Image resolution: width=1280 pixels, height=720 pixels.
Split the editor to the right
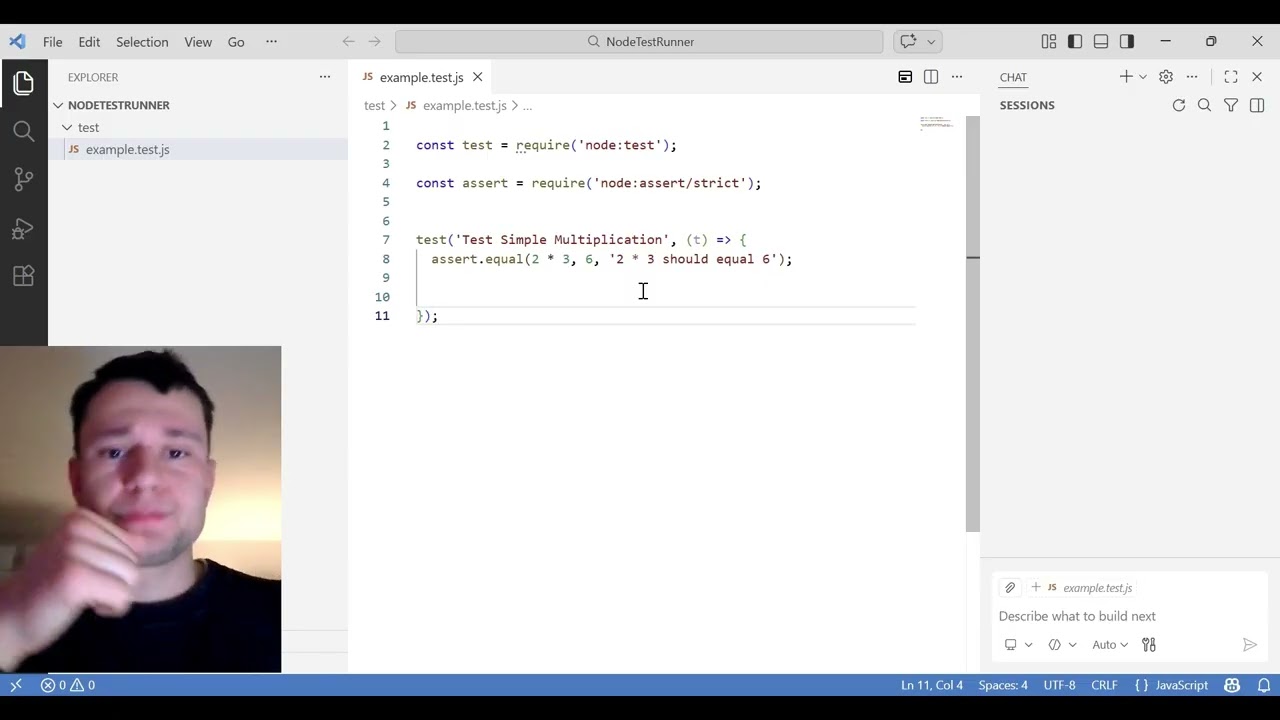(x=931, y=77)
